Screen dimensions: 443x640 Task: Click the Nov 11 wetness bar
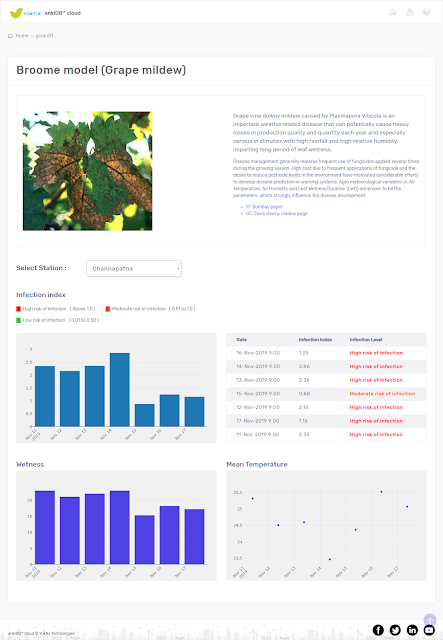(x=45, y=527)
